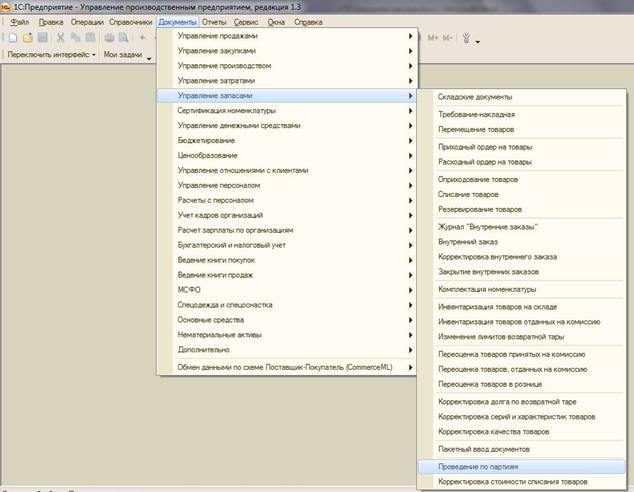Click the Copy toolbar icon
634x492 pixels.
pos(75,38)
